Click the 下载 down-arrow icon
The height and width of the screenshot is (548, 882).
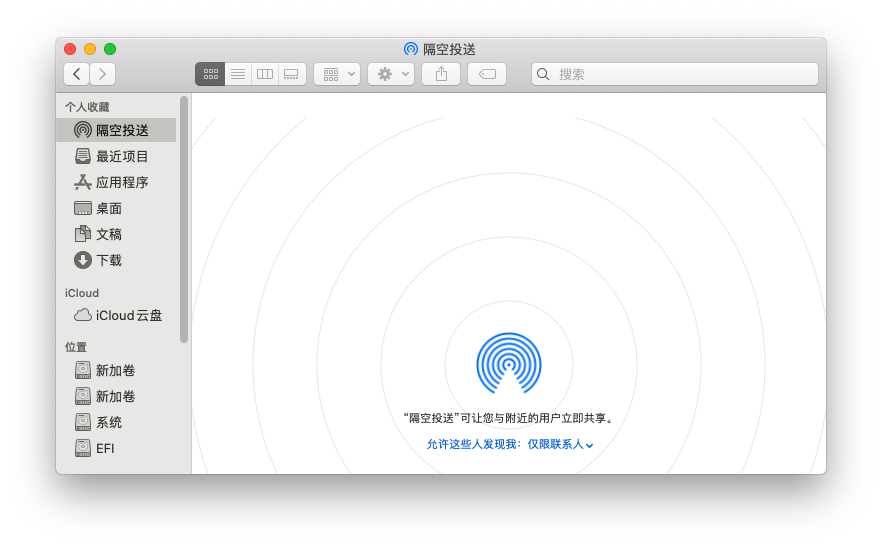click(x=83, y=260)
